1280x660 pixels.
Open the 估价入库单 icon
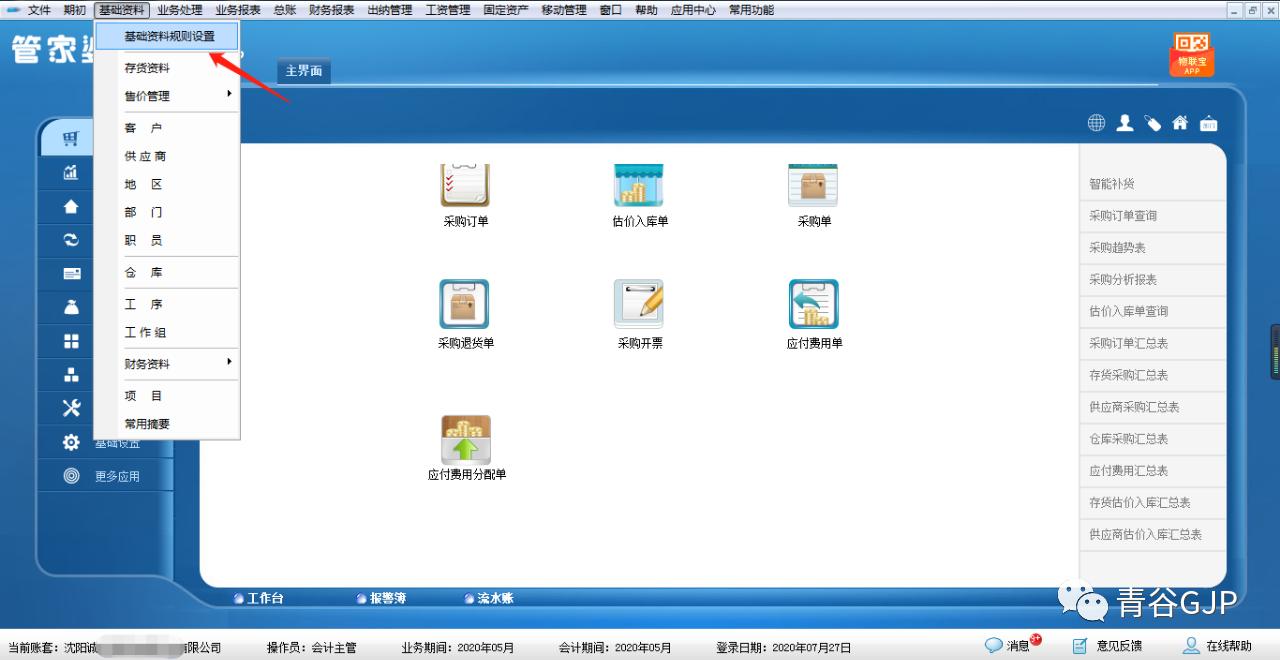click(x=639, y=186)
